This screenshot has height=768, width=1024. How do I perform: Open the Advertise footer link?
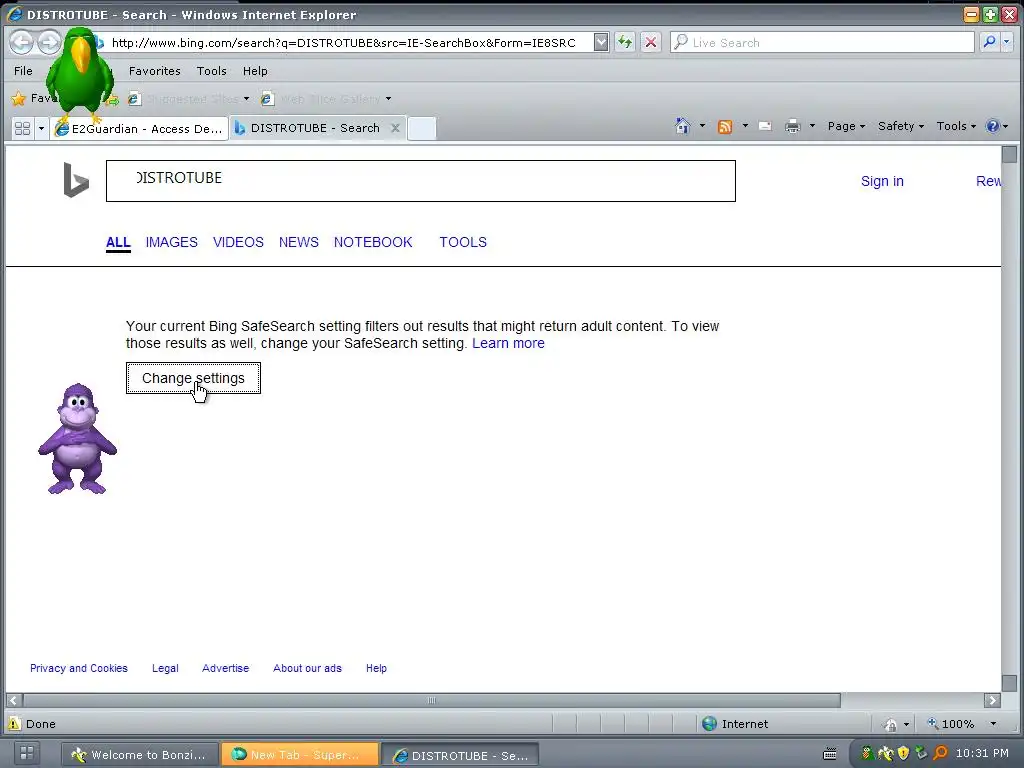225,668
